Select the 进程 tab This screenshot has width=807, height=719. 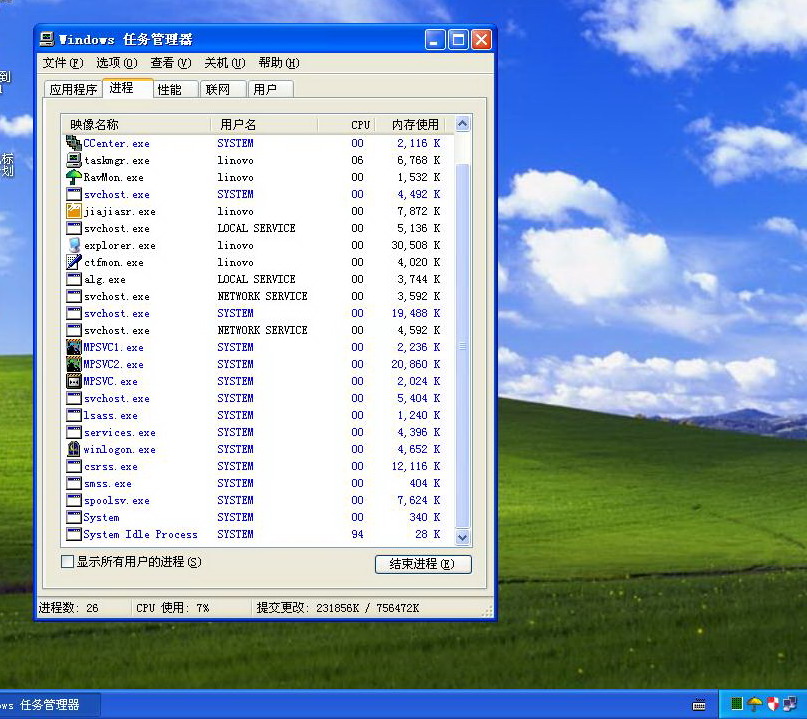128,88
